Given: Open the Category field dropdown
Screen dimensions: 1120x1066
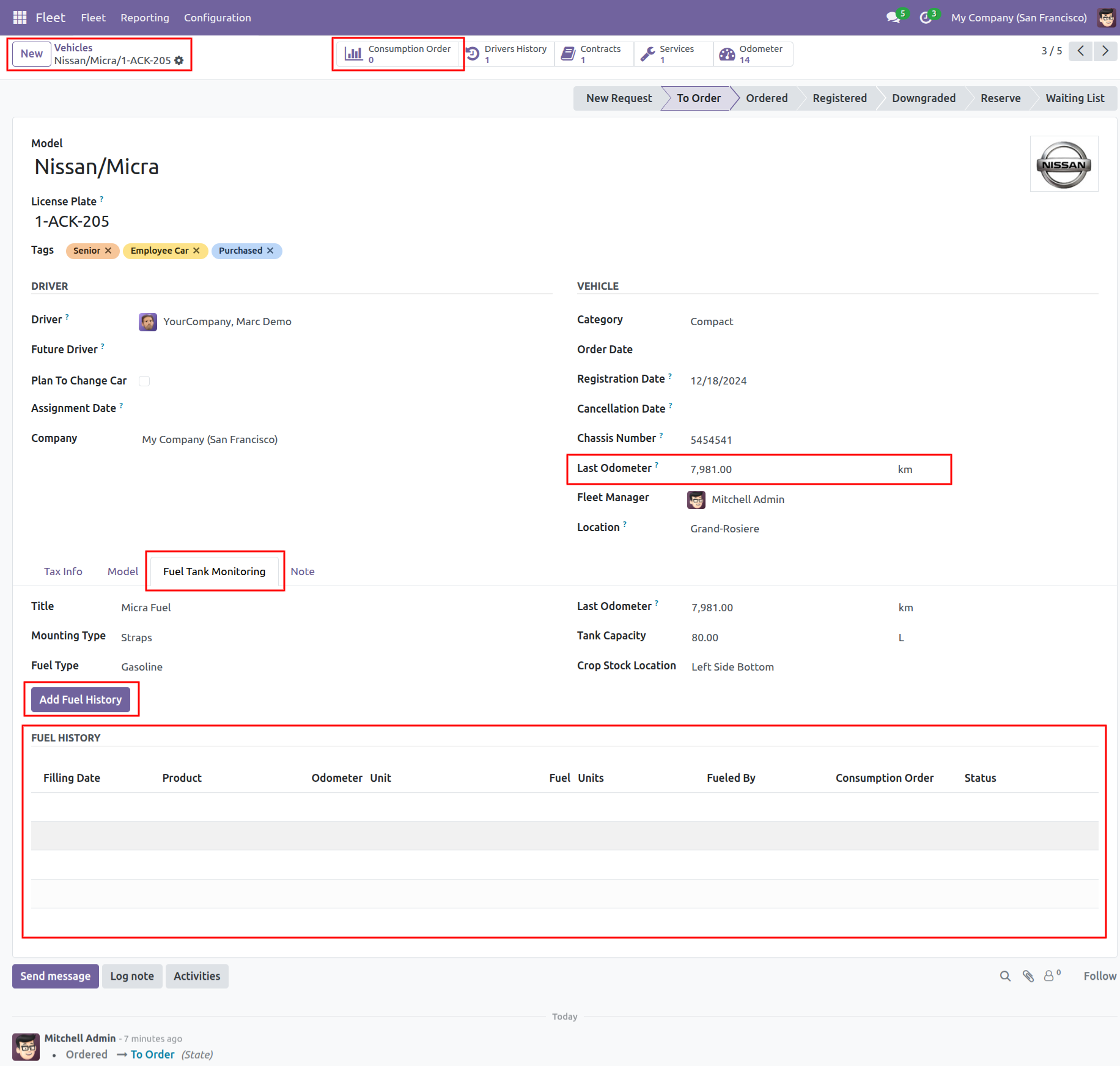Looking at the screenshot, I should tap(894, 322).
